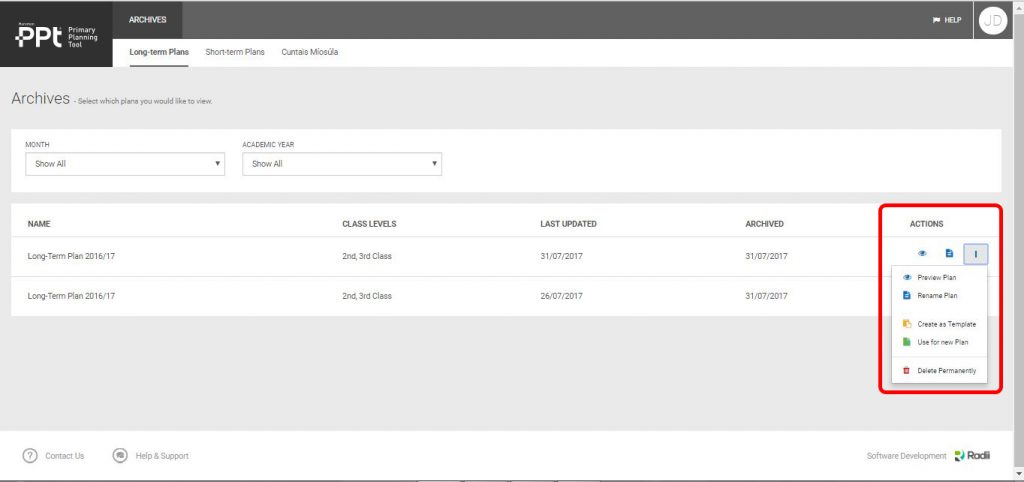The image size is (1024, 482).
Task: Open the Academic Year dropdown
Action: 341,164
